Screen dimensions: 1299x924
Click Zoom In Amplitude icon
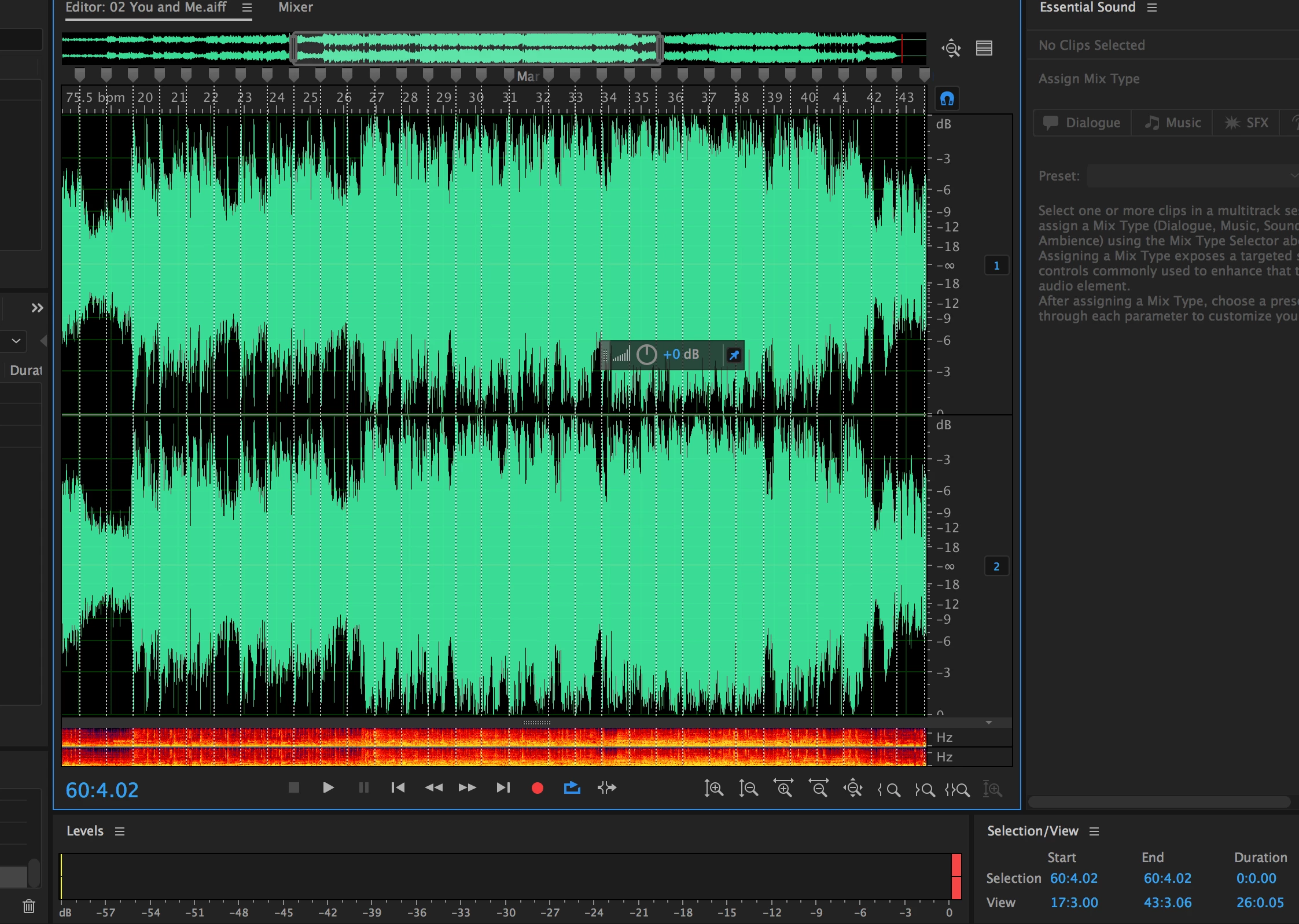click(713, 789)
